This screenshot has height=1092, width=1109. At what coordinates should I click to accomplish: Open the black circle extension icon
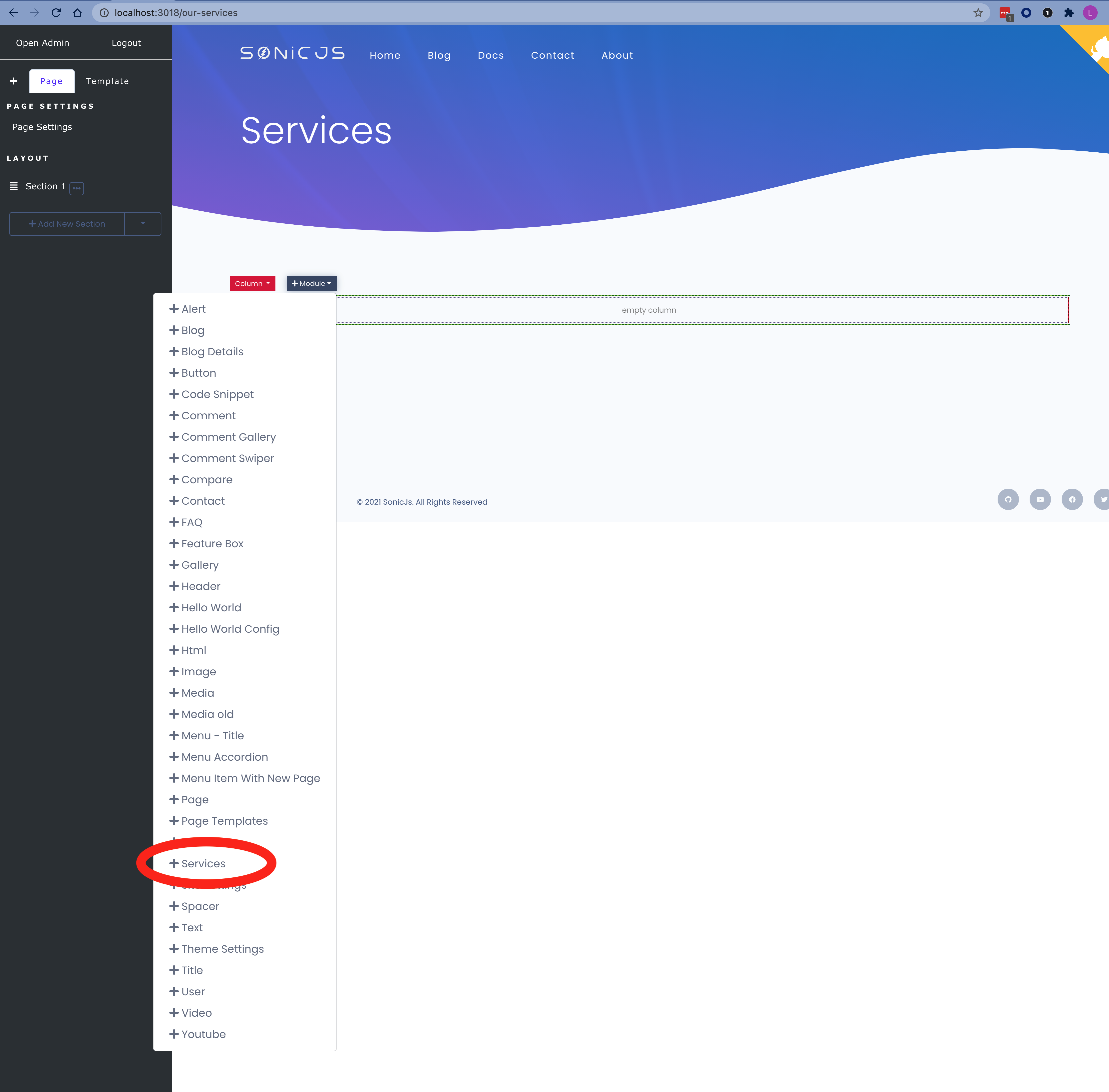tap(1048, 13)
